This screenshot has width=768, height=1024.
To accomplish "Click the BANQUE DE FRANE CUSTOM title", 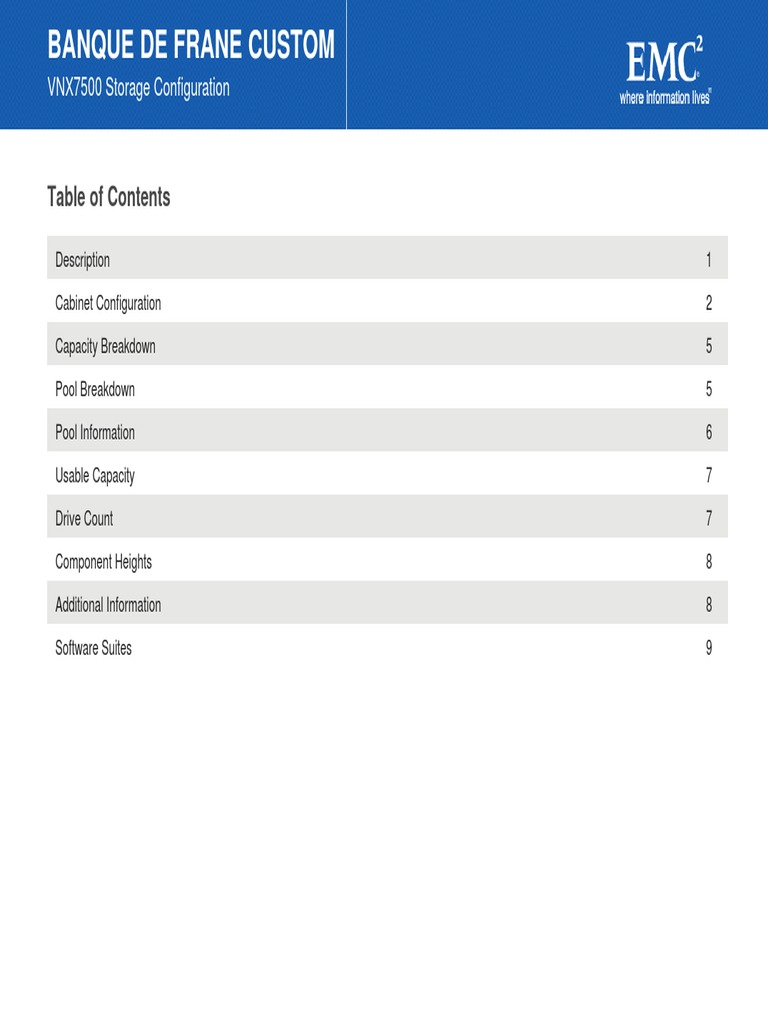I will [x=191, y=44].
